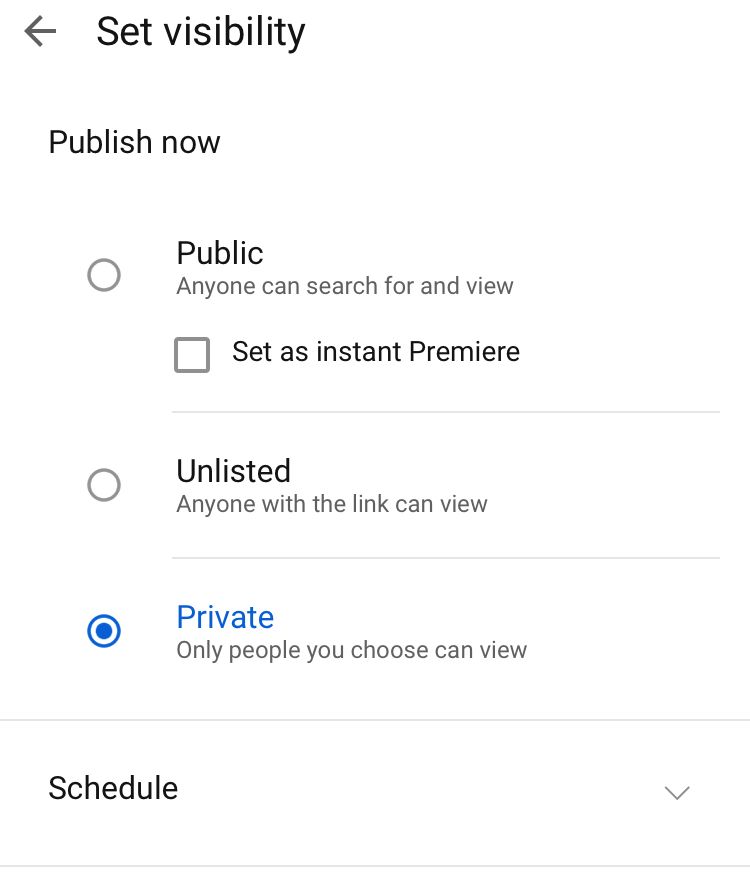Image resolution: width=750 pixels, height=873 pixels.
Task: Click "Anyone can search for and view" description
Action: (x=345, y=287)
